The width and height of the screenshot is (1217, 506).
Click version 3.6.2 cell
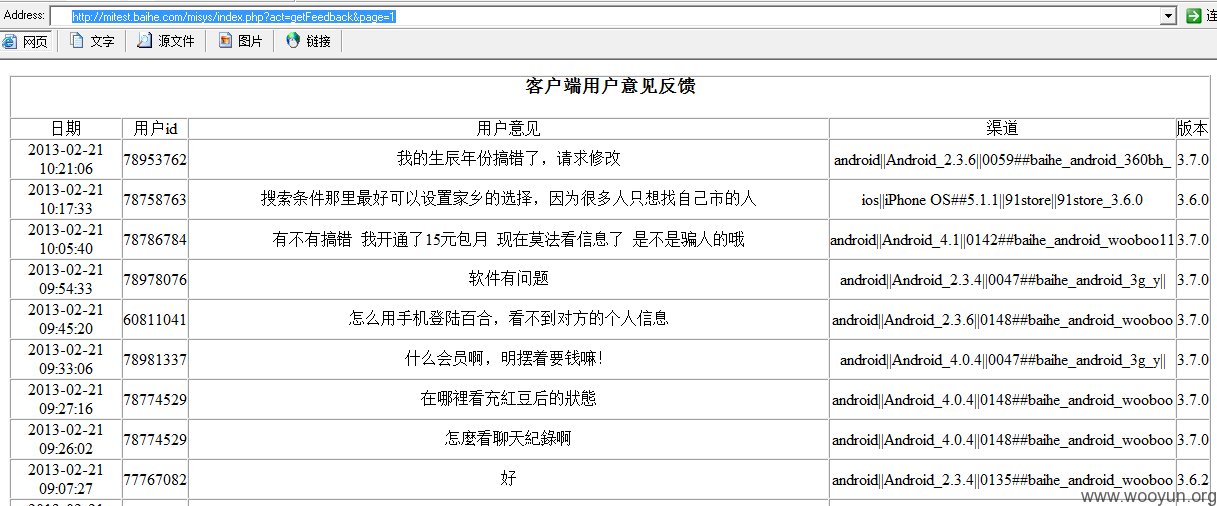[x=1193, y=479]
